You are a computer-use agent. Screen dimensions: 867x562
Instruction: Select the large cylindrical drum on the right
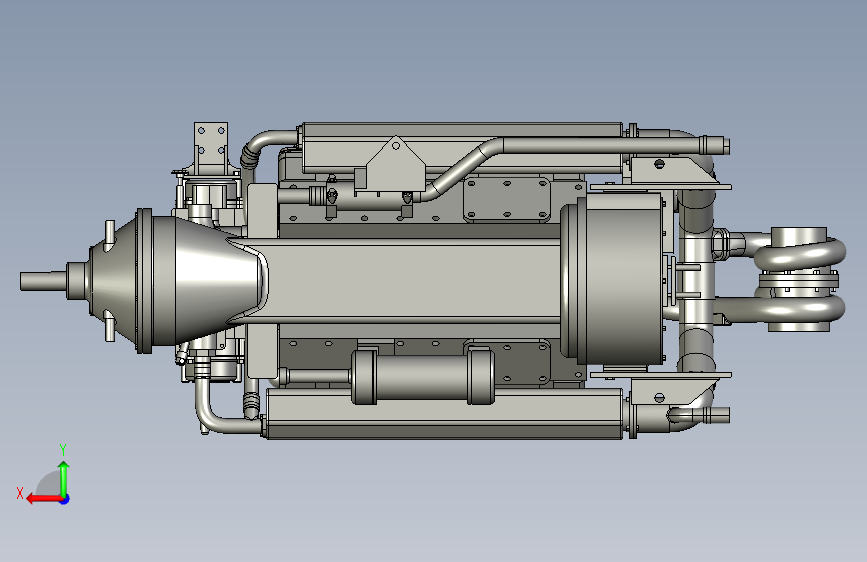click(612, 278)
